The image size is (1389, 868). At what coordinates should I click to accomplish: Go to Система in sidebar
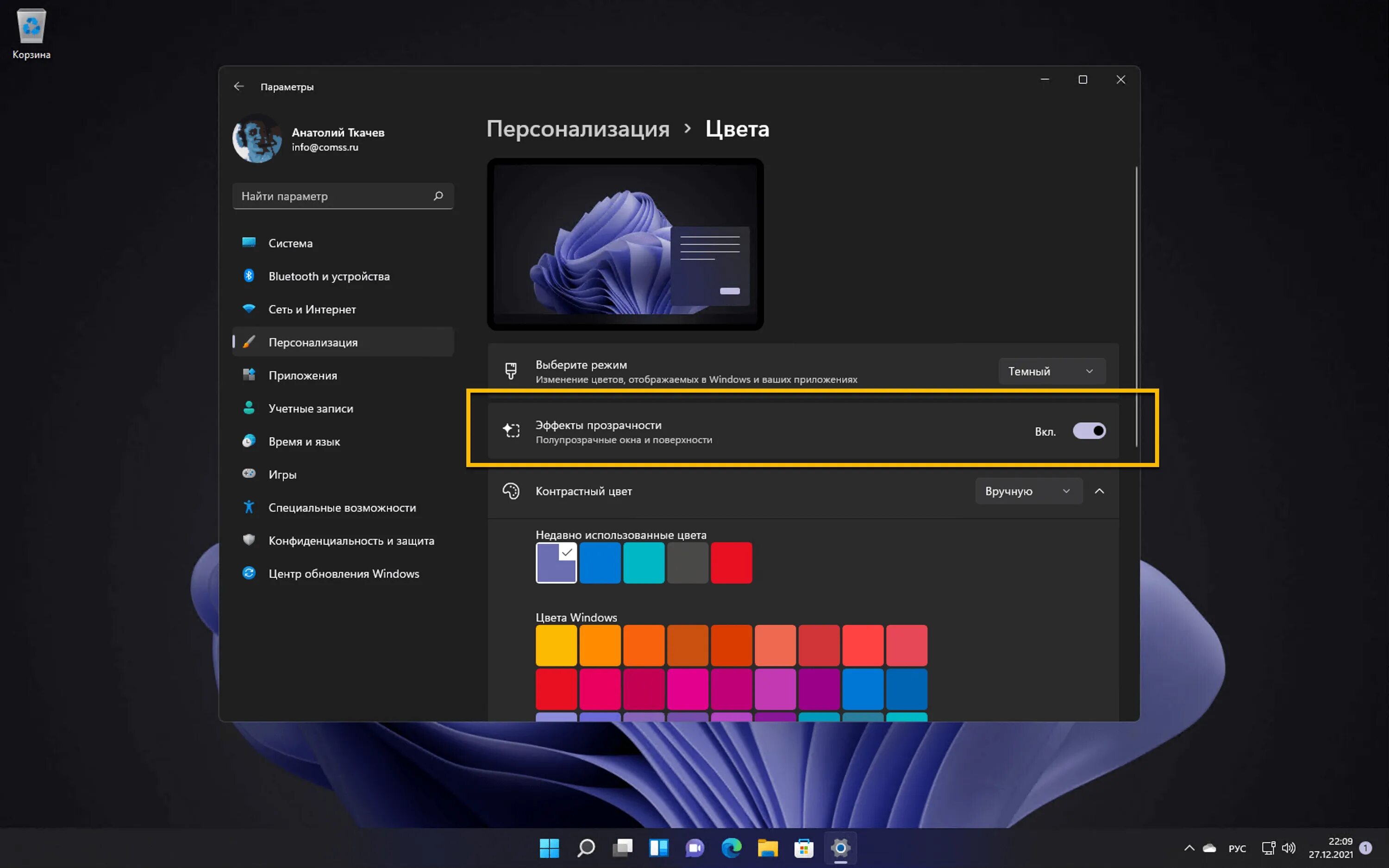(290, 244)
